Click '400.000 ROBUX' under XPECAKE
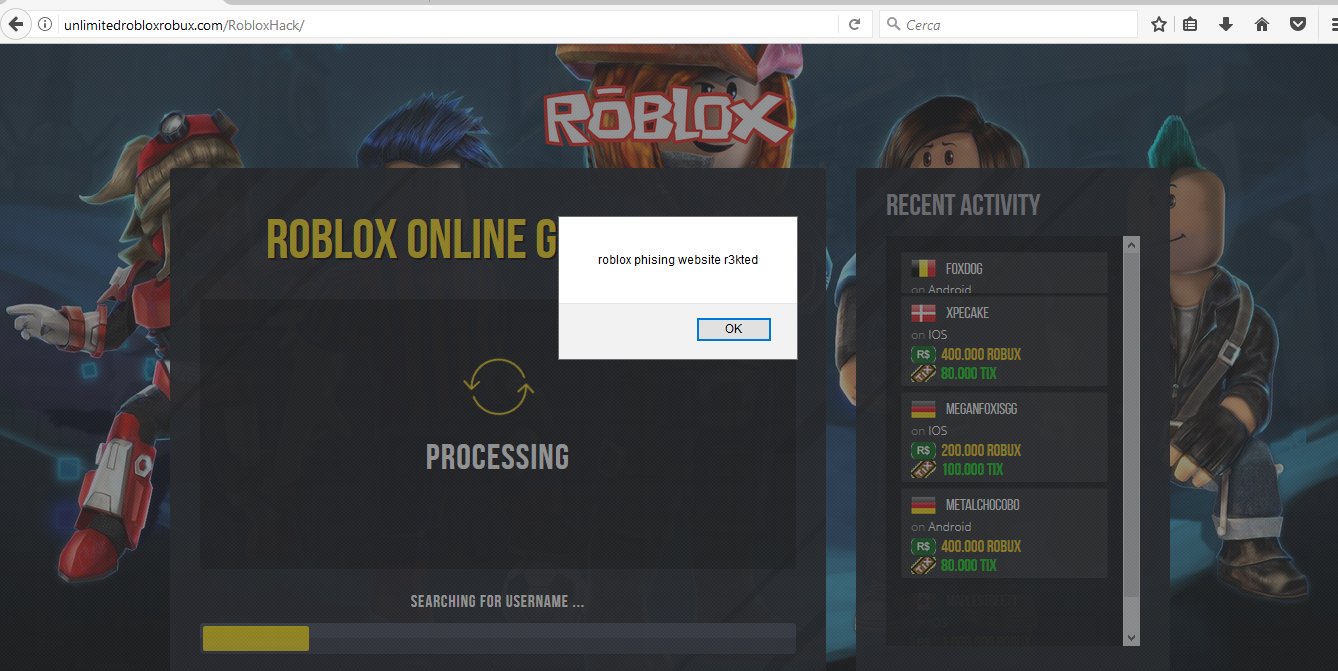The image size is (1338, 671). [981, 354]
